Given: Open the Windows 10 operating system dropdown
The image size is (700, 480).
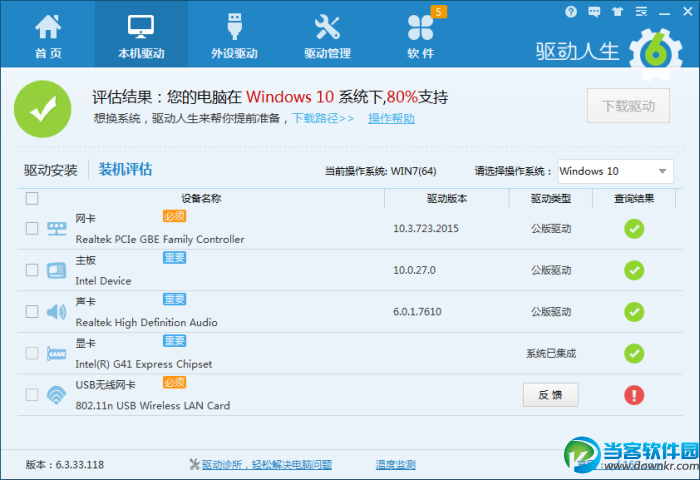Looking at the screenshot, I should tap(616, 171).
